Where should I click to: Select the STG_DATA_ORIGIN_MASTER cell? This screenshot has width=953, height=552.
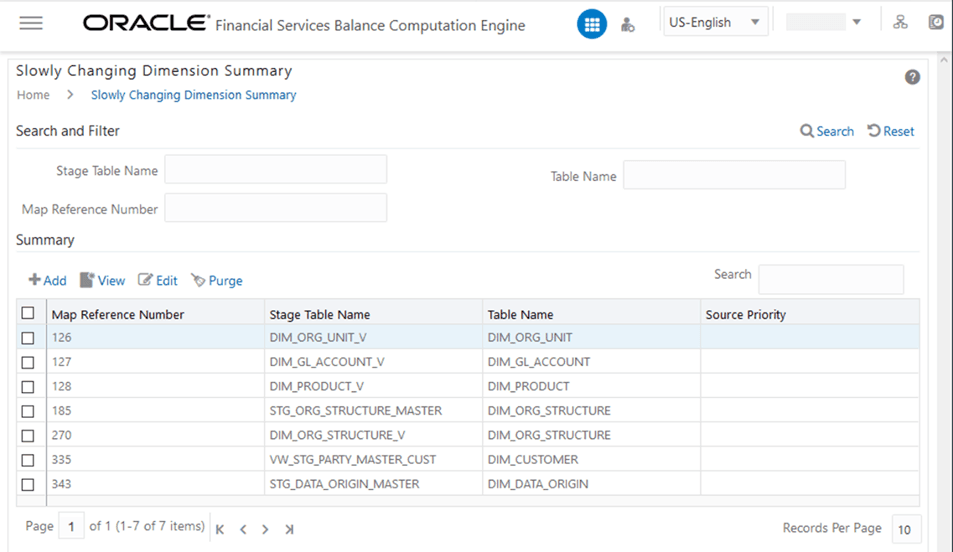point(374,484)
